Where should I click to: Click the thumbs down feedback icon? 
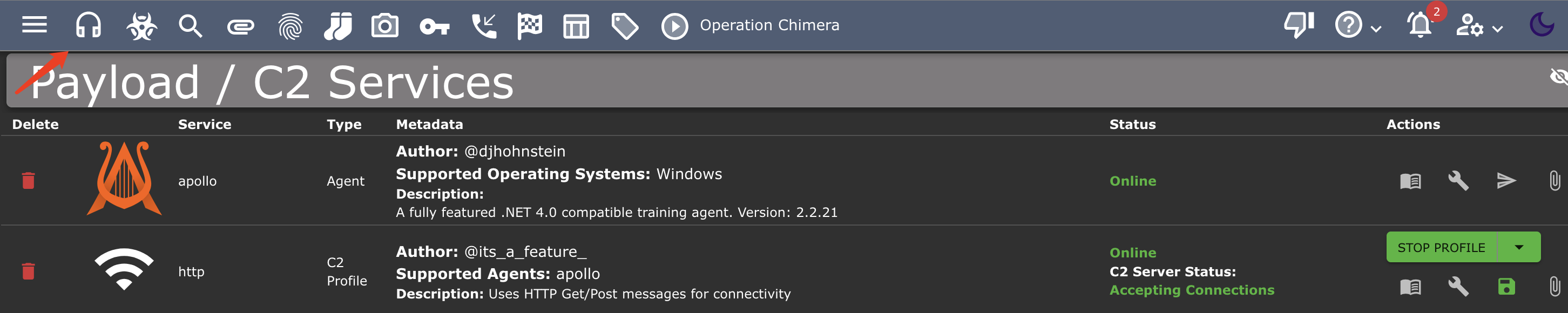coord(1299,25)
